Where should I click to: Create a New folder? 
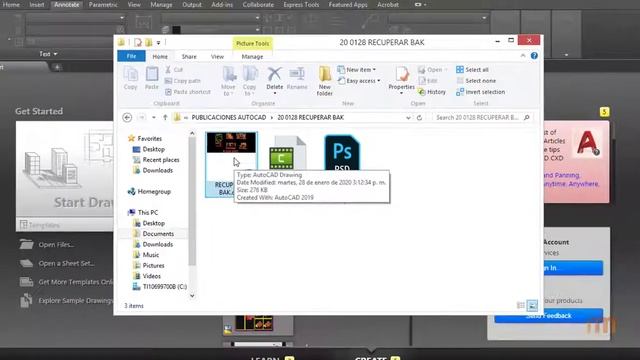pos(324,81)
